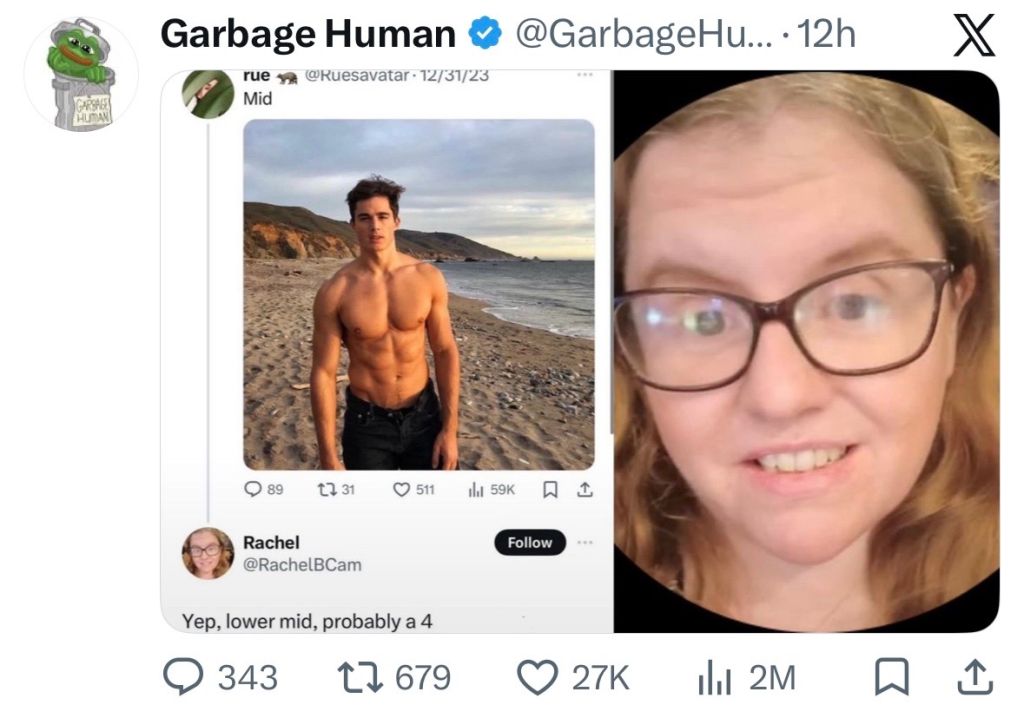The image size is (1024, 705).
Task: Repost the tweet via the 679 retweet icon
Action: tap(360, 677)
